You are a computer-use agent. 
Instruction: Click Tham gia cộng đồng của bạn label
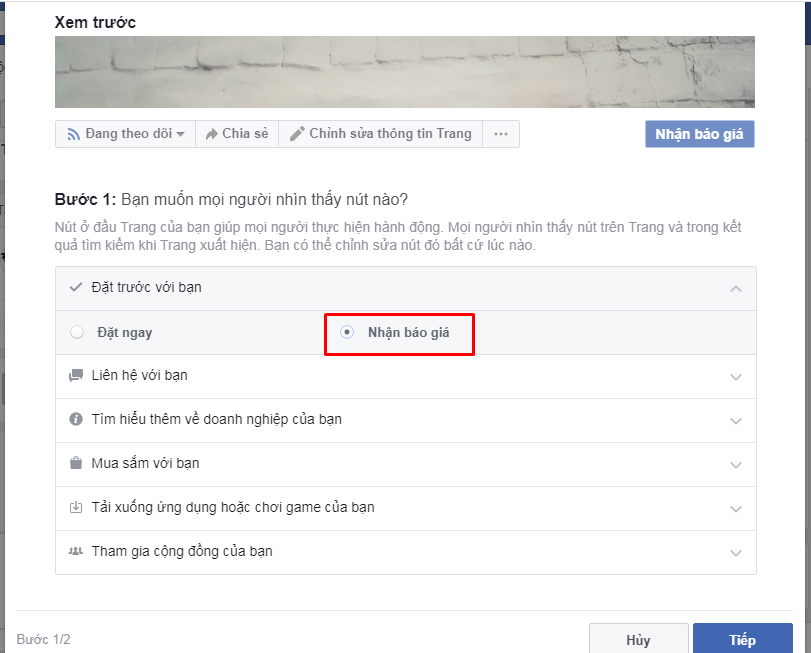point(182,551)
